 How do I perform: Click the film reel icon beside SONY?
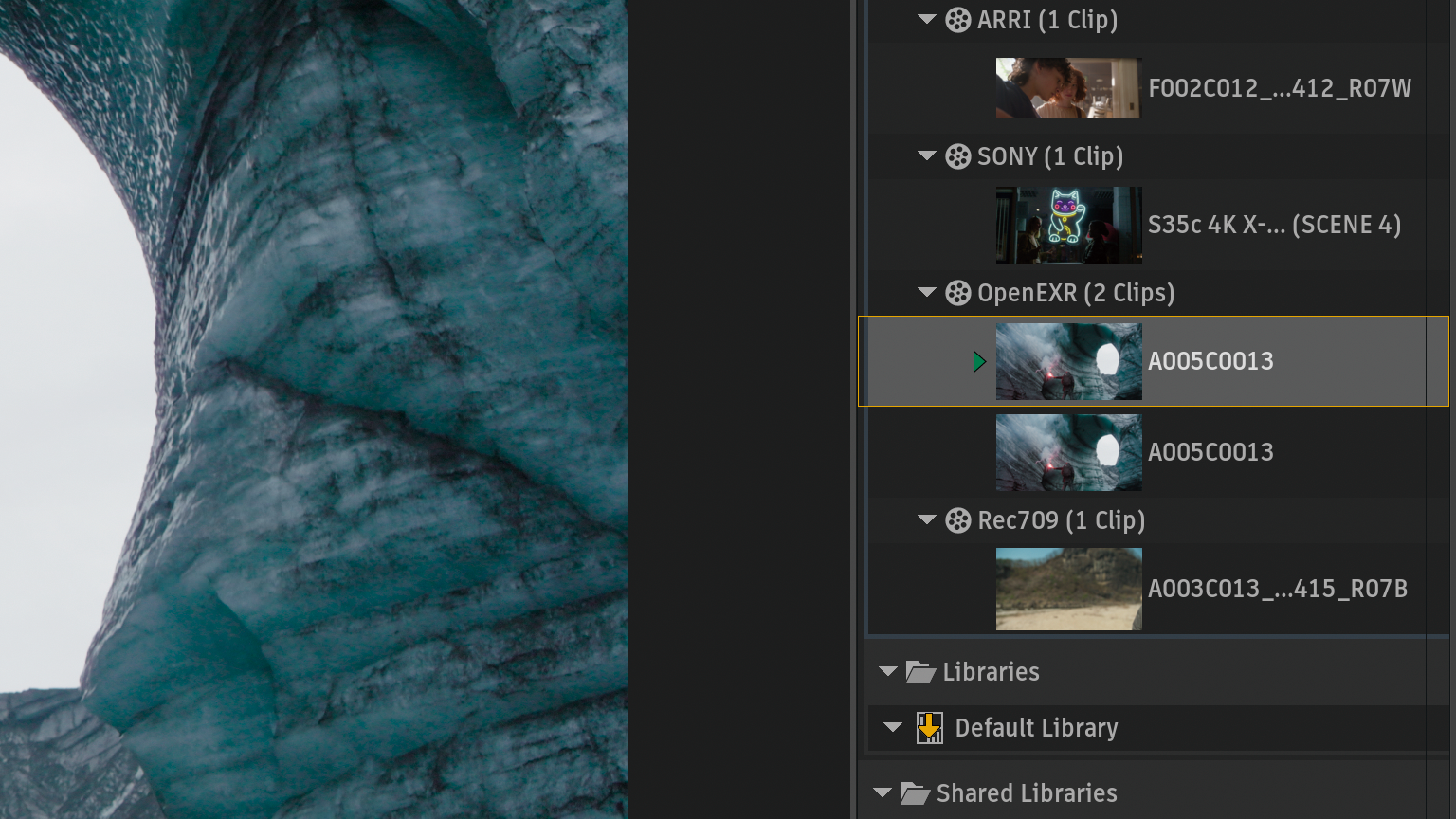pyautogui.click(x=958, y=156)
